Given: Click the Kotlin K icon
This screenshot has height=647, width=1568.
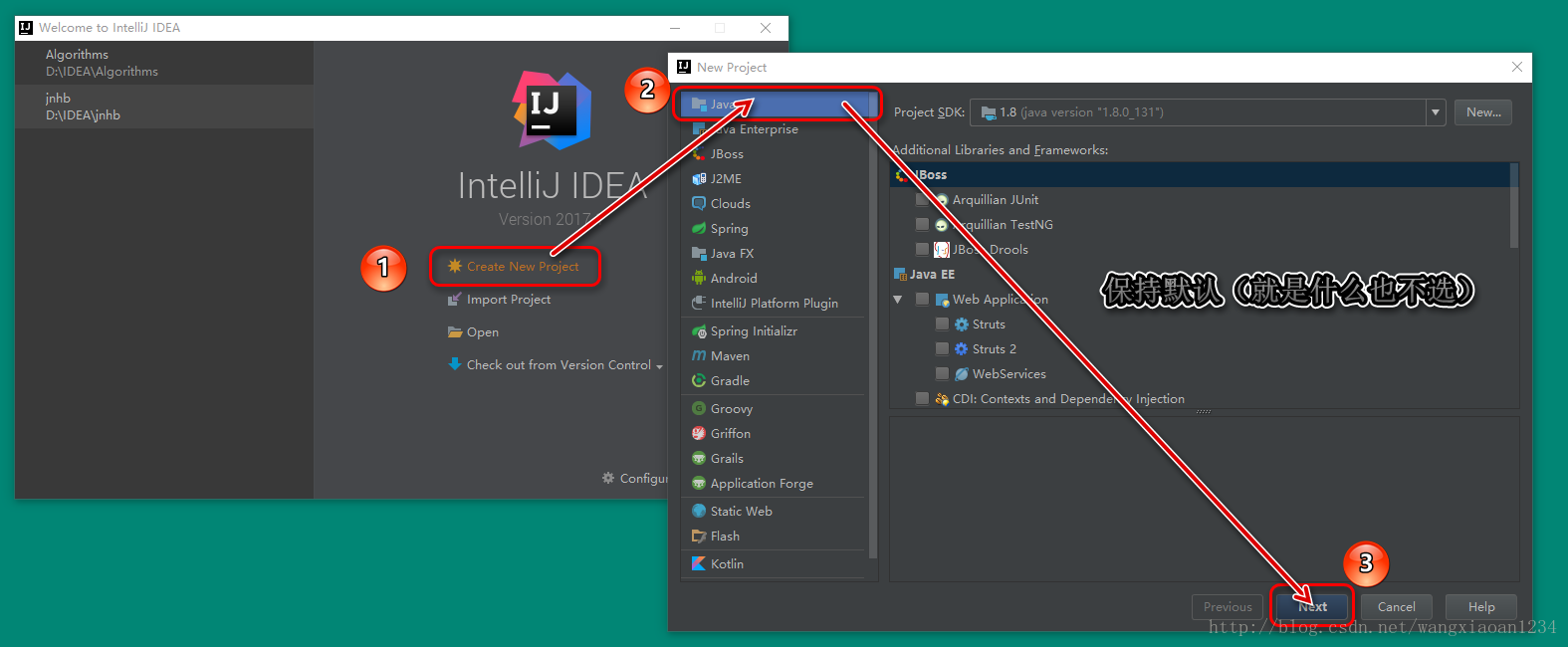Looking at the screenshot, I should (x=699, y=564).
